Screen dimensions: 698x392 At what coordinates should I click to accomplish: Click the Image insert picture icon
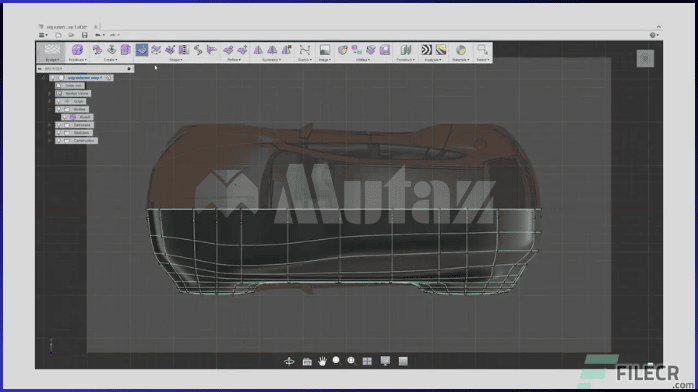click(x=325, y=50)
